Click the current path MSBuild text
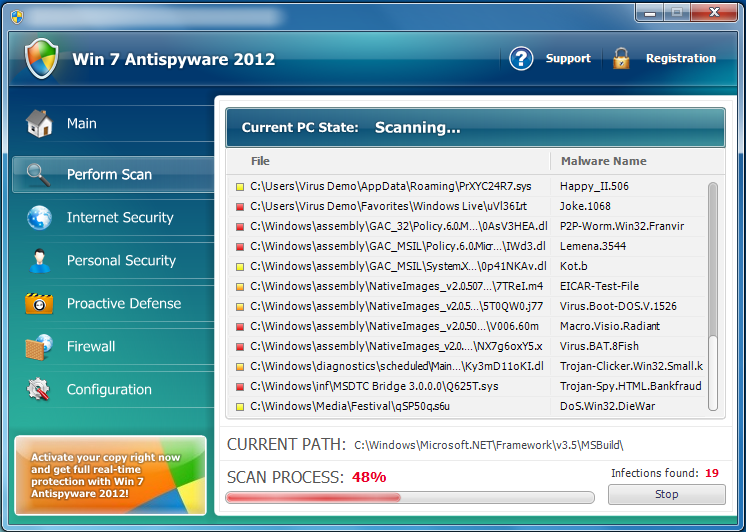Image resolution: width=746 pixels, height=532 pixels. pyautogui.click(x=489, y=445)
